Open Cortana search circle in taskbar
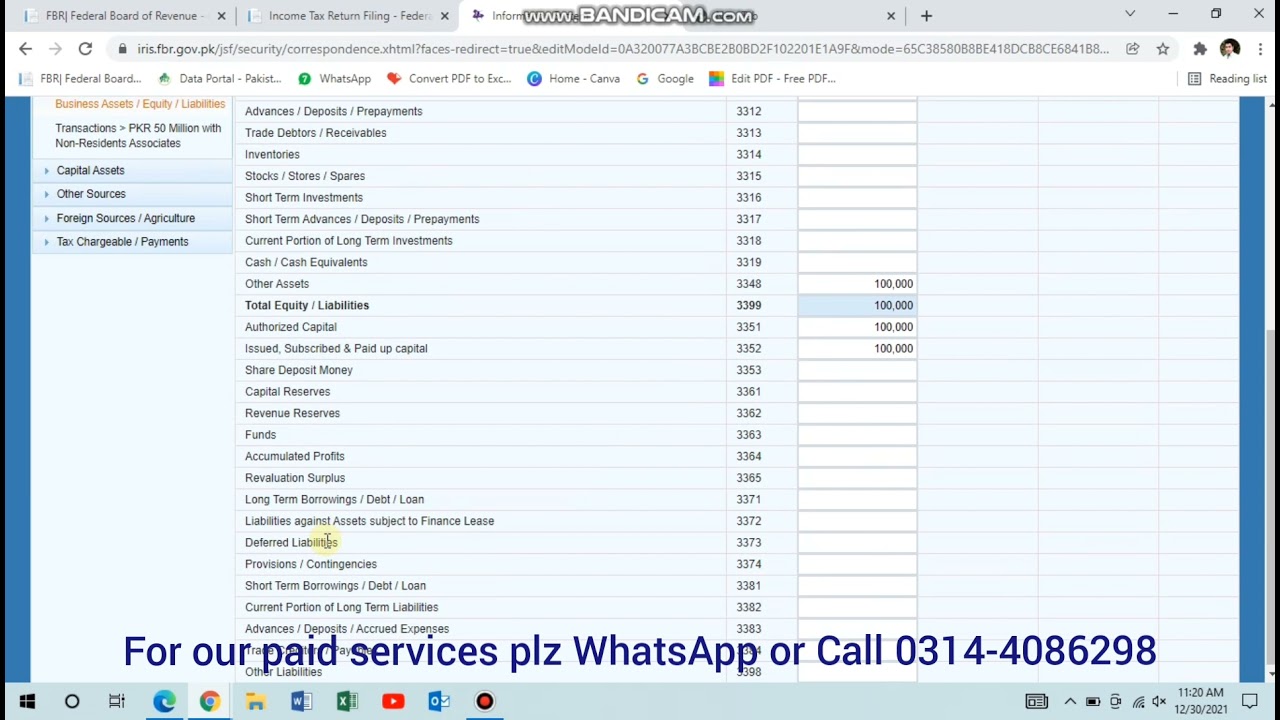1280x720 pixels. coord(72,702)
